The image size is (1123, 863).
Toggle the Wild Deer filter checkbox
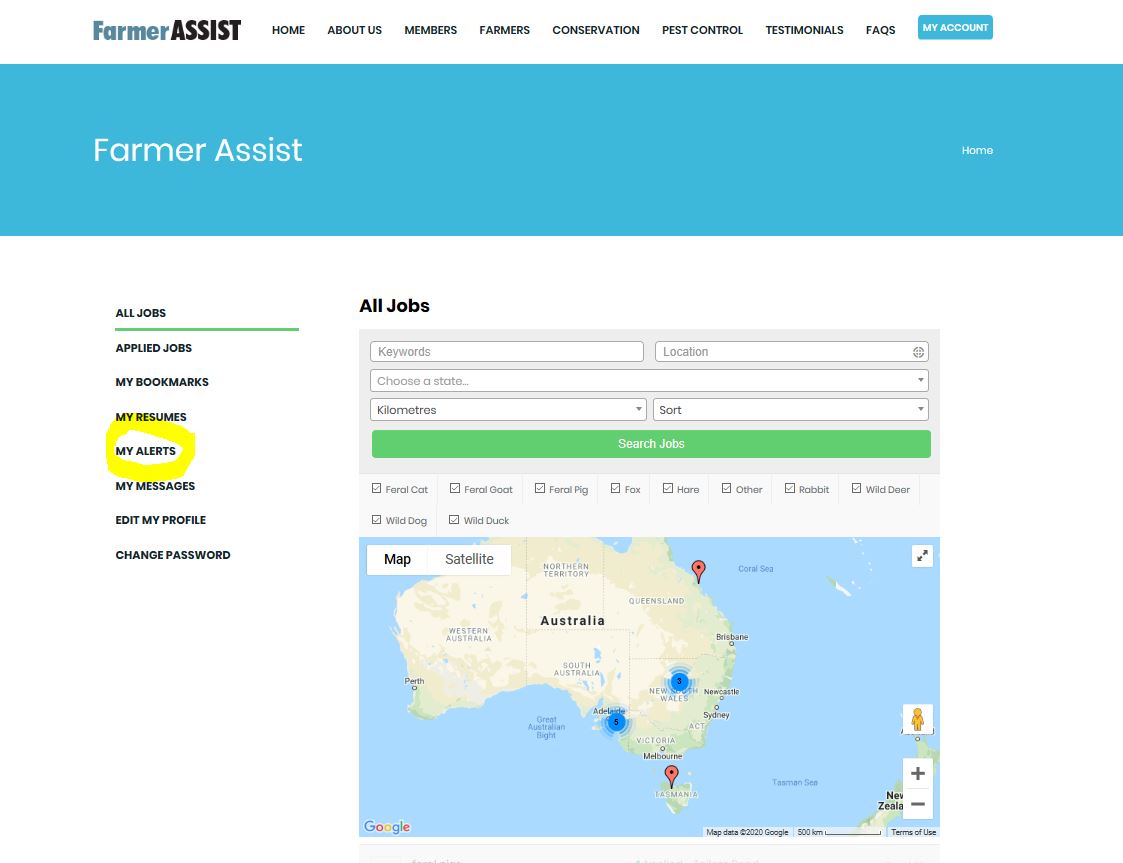coord(857,489)
